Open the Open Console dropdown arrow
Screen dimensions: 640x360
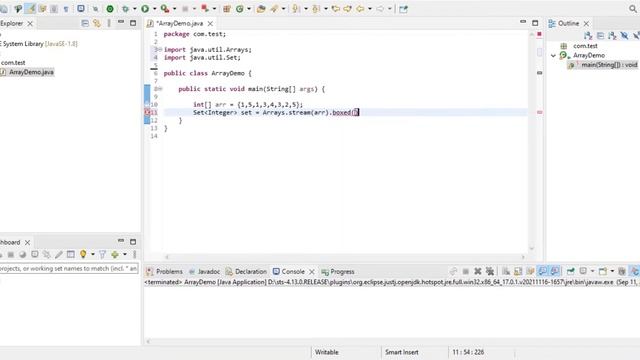point(612,271)
